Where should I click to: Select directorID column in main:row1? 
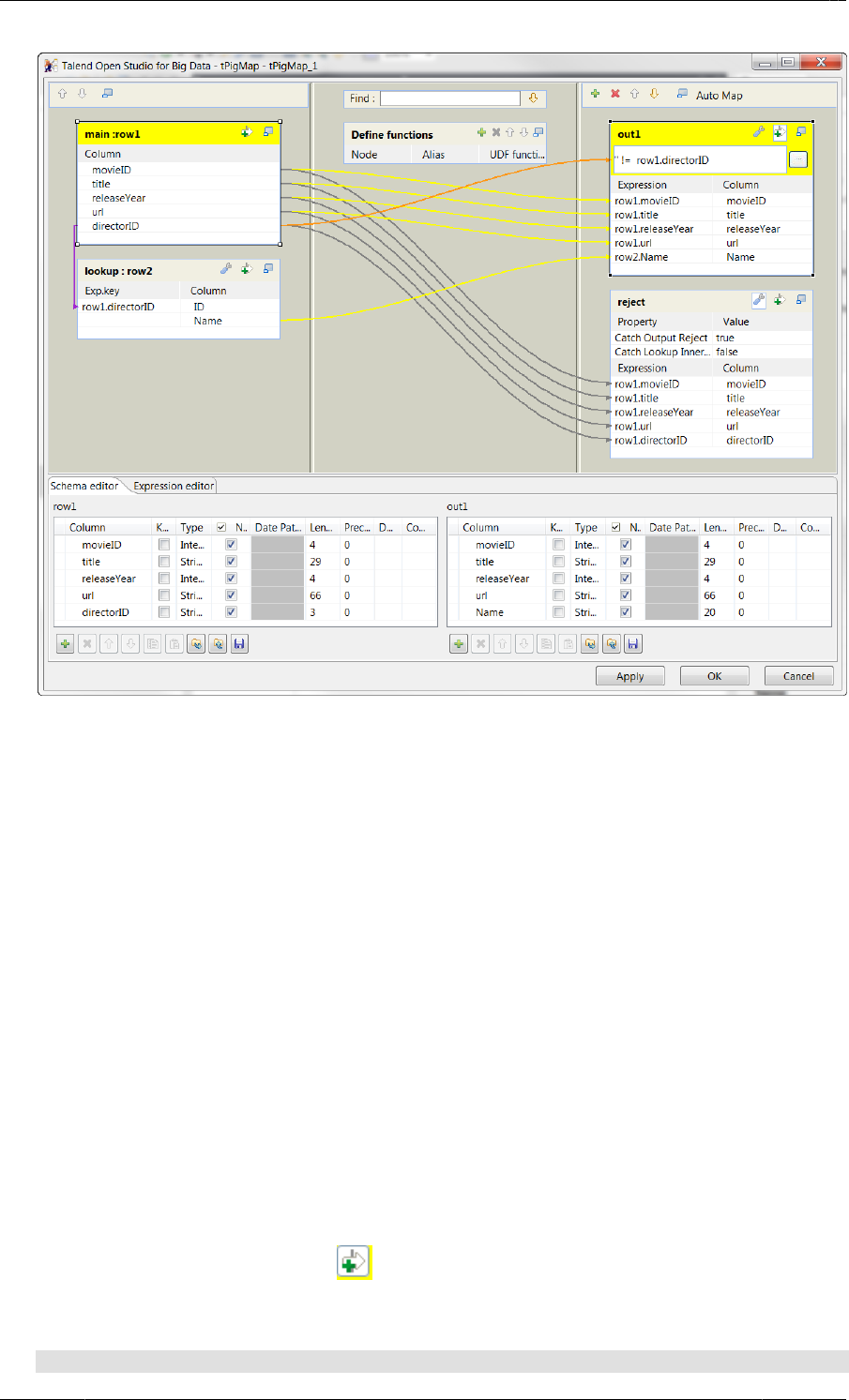(115, 226)
